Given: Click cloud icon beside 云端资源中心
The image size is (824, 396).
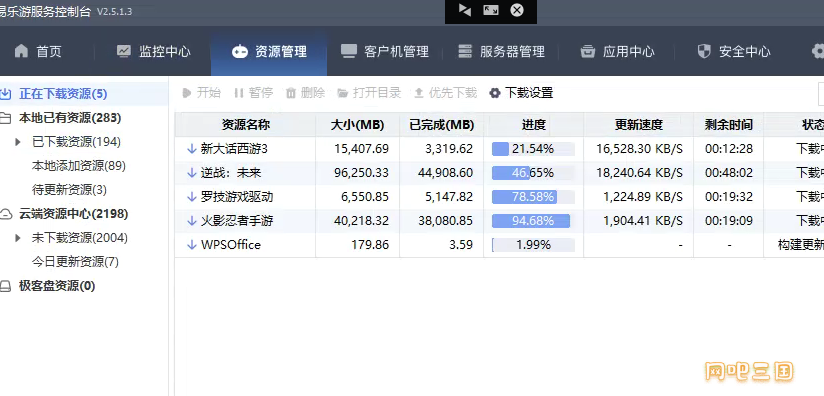Looking at the screenshot, I should point(5,214).
